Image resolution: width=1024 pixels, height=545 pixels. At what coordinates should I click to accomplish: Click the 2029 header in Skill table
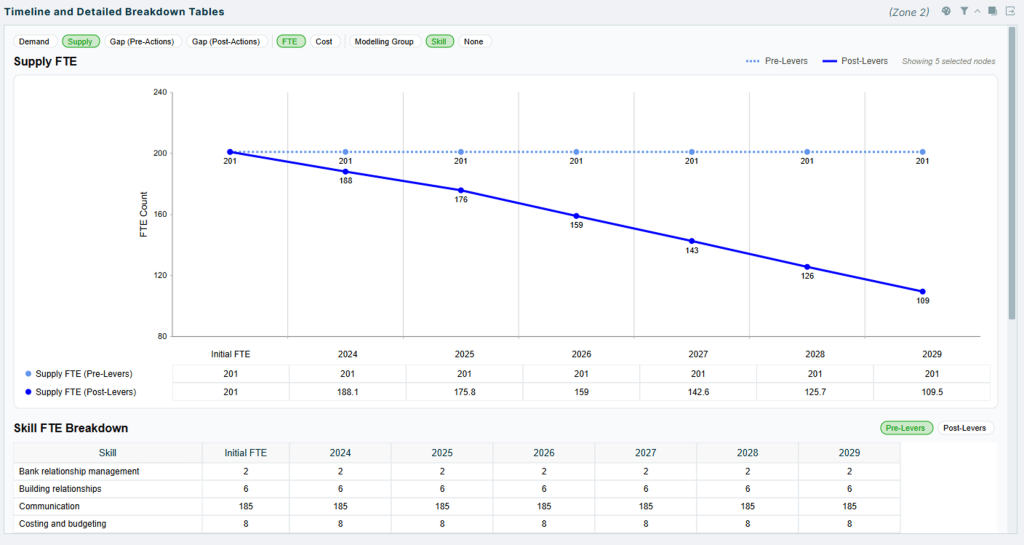849,453
